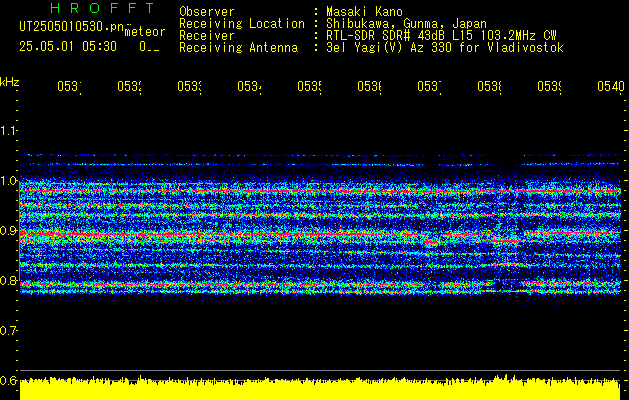
Task: Click the 0.9 kHz axis label
Action: [8, 230]
